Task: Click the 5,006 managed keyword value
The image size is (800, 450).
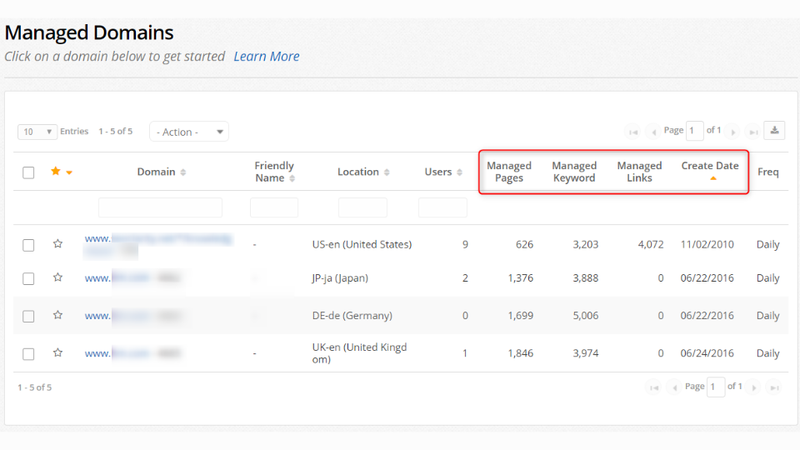Action: click(585, 315)
